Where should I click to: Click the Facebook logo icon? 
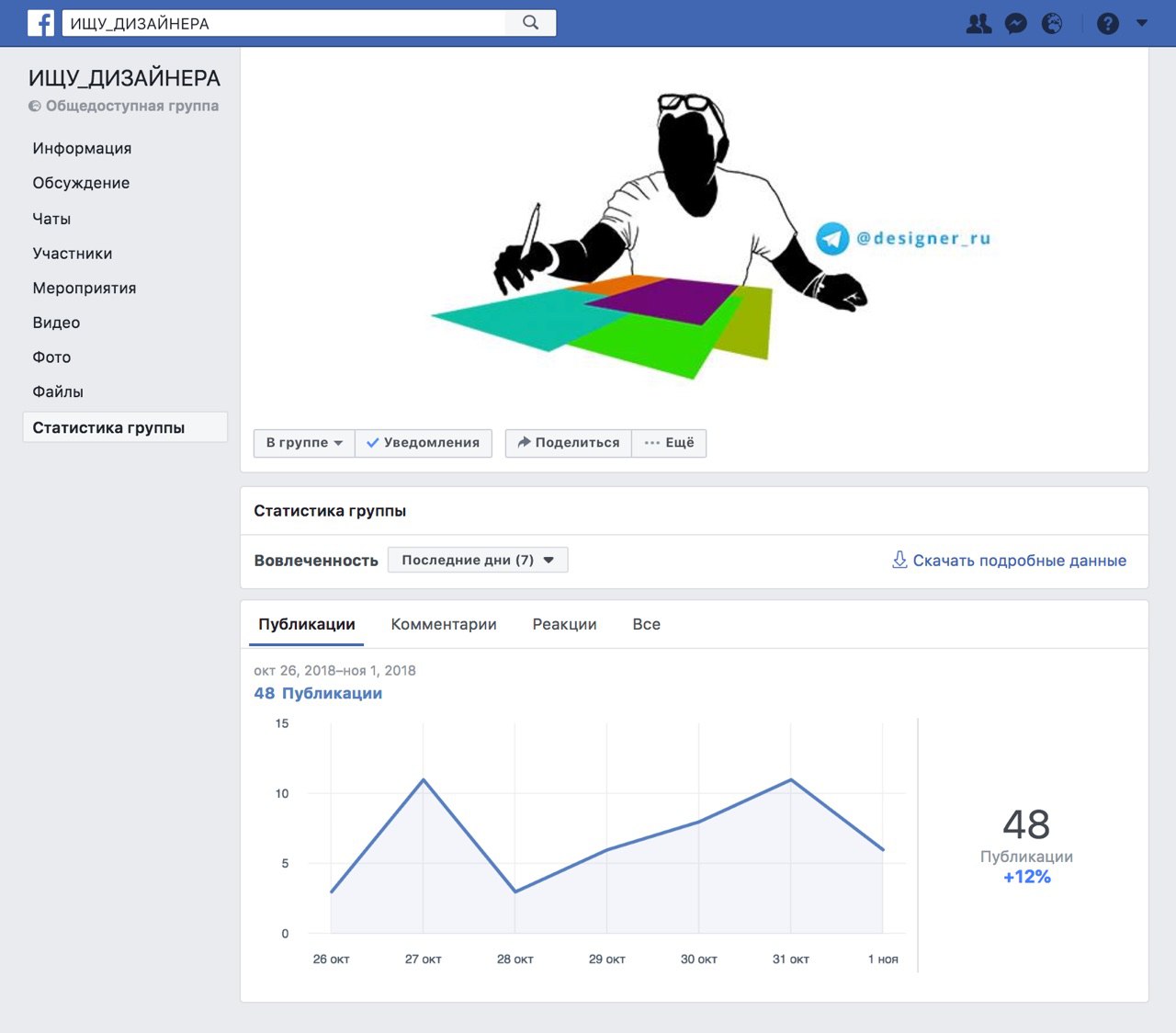click(40, 23)
